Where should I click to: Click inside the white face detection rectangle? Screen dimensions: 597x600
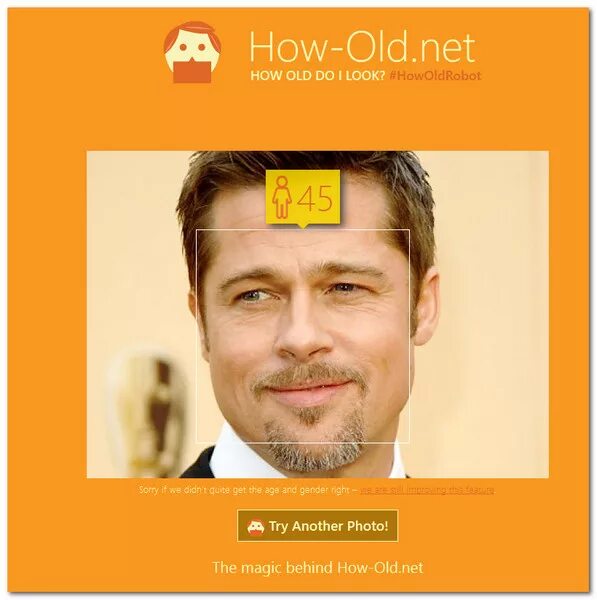[303, 336]
